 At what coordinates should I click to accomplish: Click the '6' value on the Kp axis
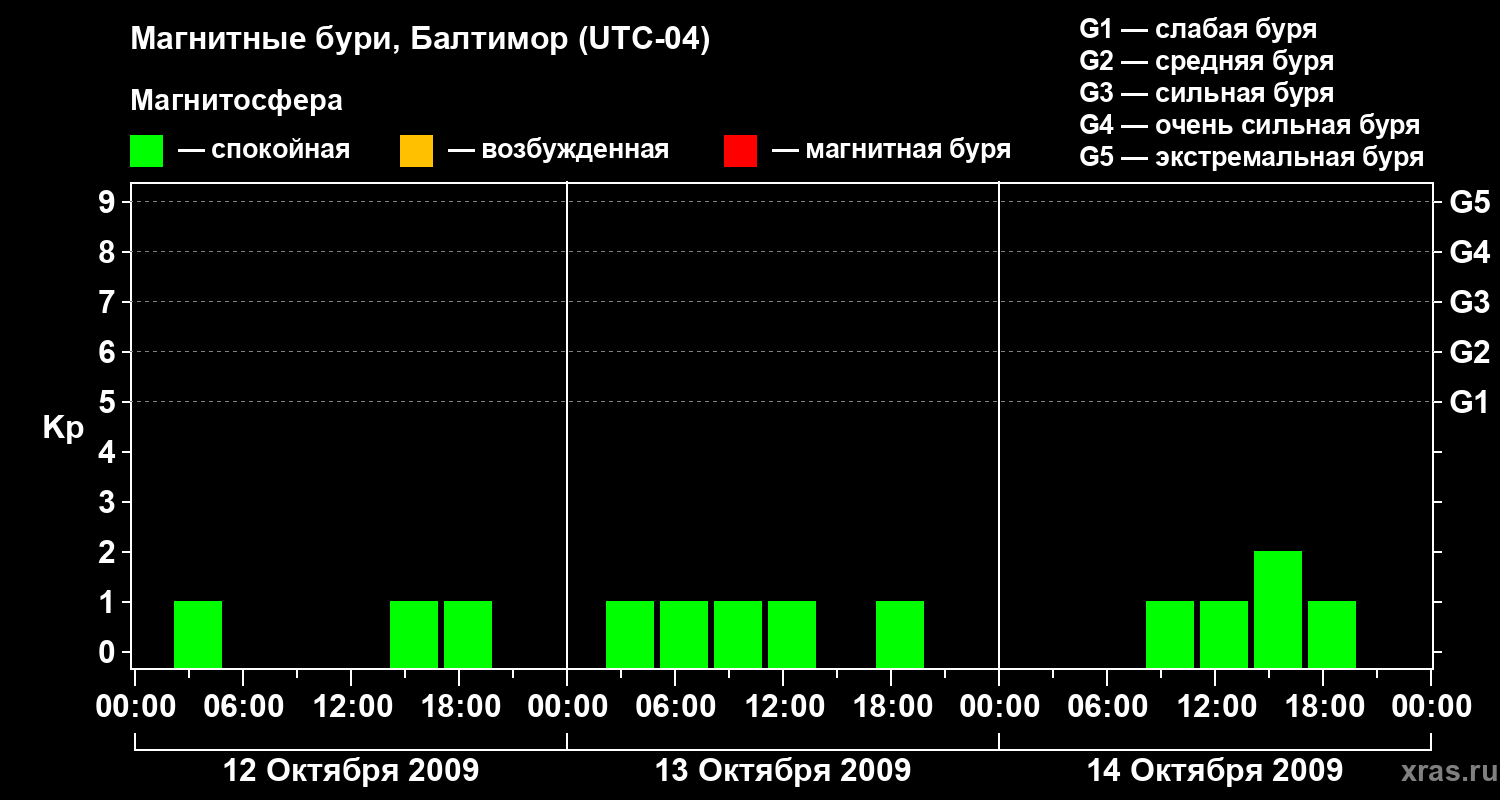109,352
